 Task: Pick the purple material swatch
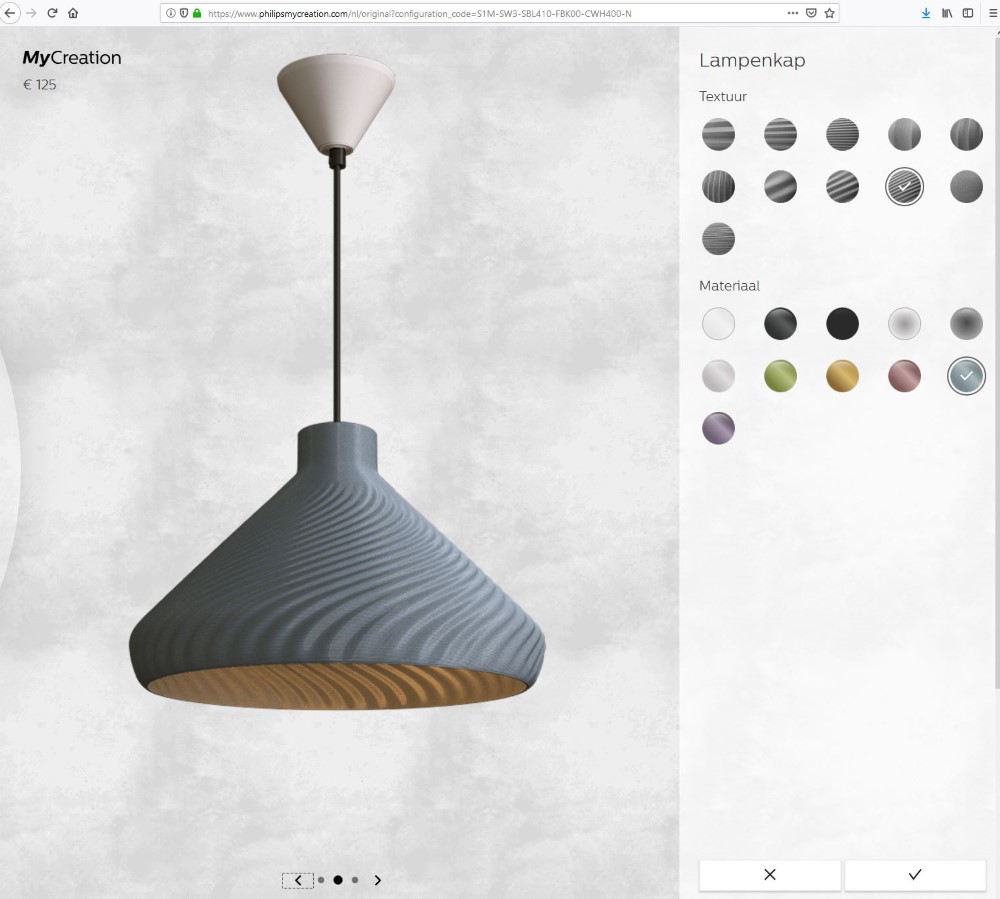click(x=718, y=428)
